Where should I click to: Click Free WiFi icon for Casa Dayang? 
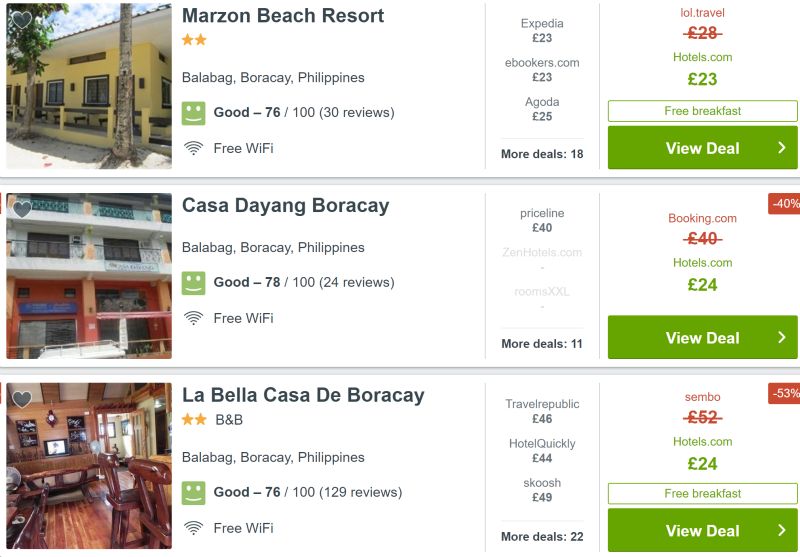pos(193,318)
